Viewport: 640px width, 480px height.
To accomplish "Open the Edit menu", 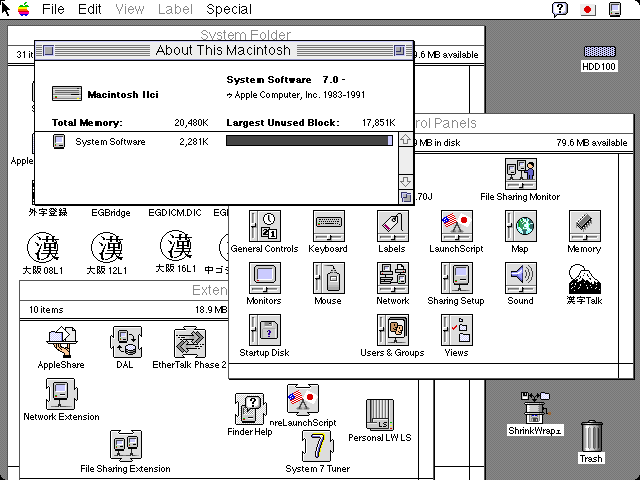I will (x=90, y=9).
